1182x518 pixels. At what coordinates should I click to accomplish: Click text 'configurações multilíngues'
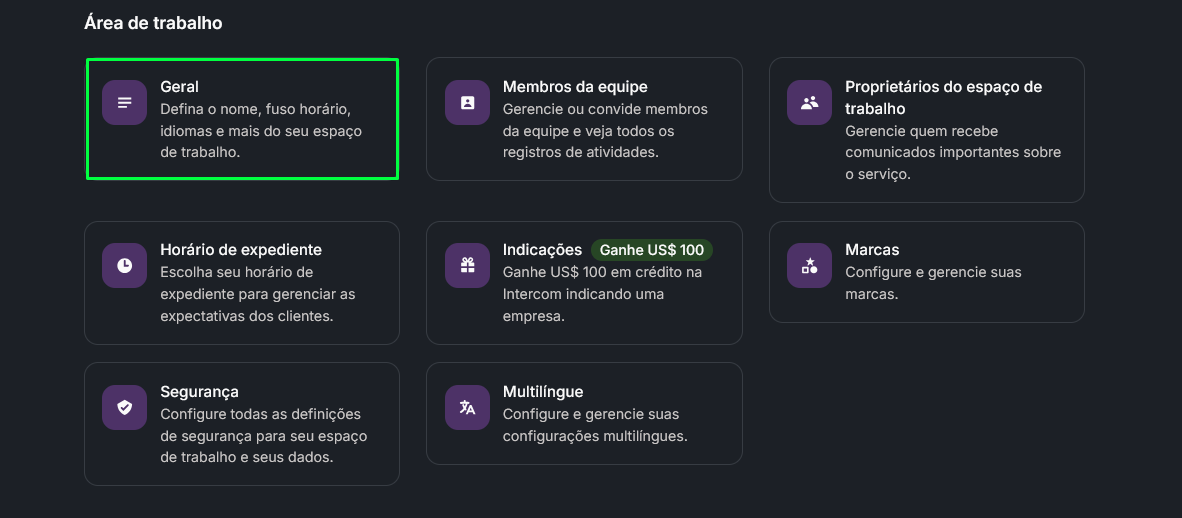click(x=596, y=436)
